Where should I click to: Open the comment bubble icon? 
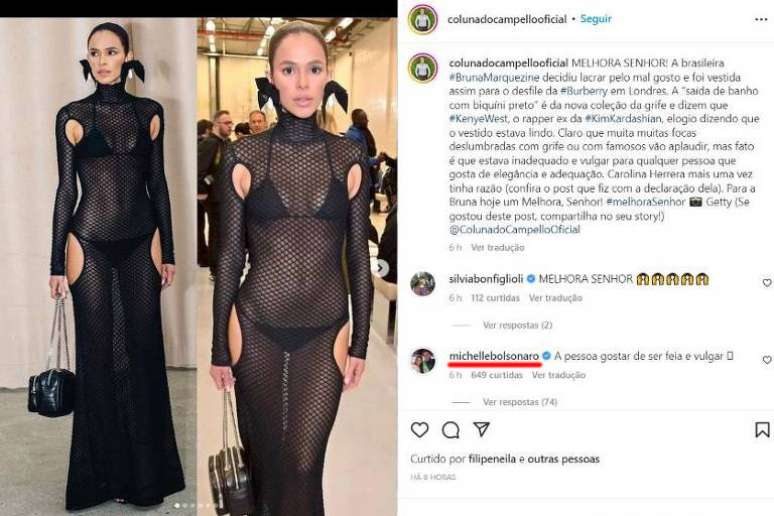point(451,430)
